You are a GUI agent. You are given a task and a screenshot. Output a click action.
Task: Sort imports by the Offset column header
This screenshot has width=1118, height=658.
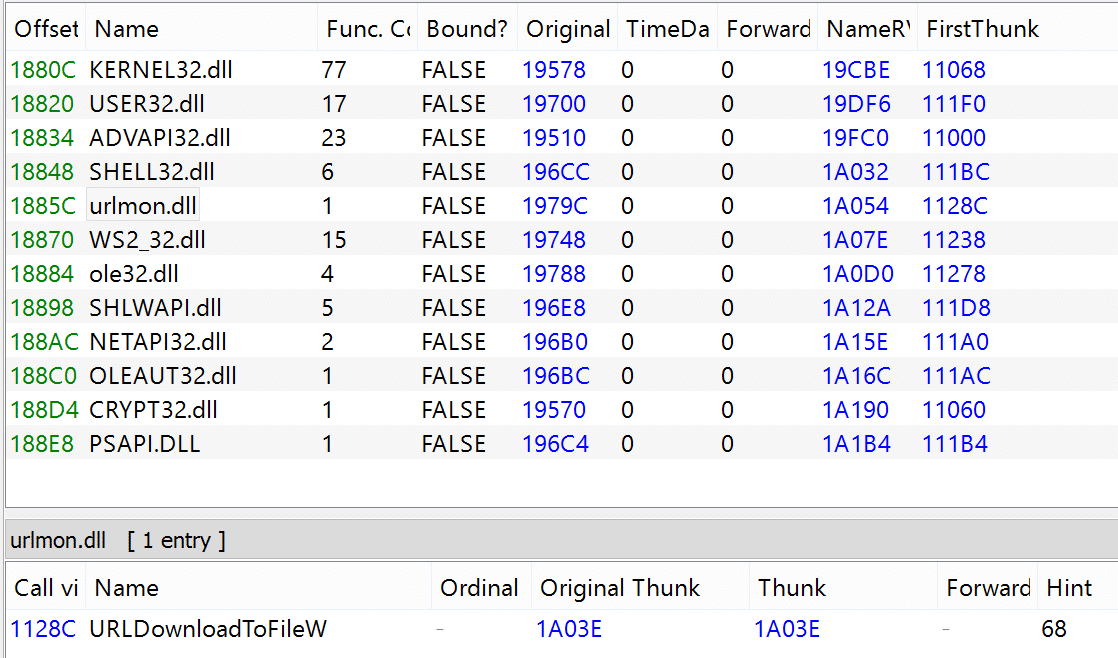[x=46, y=29]
